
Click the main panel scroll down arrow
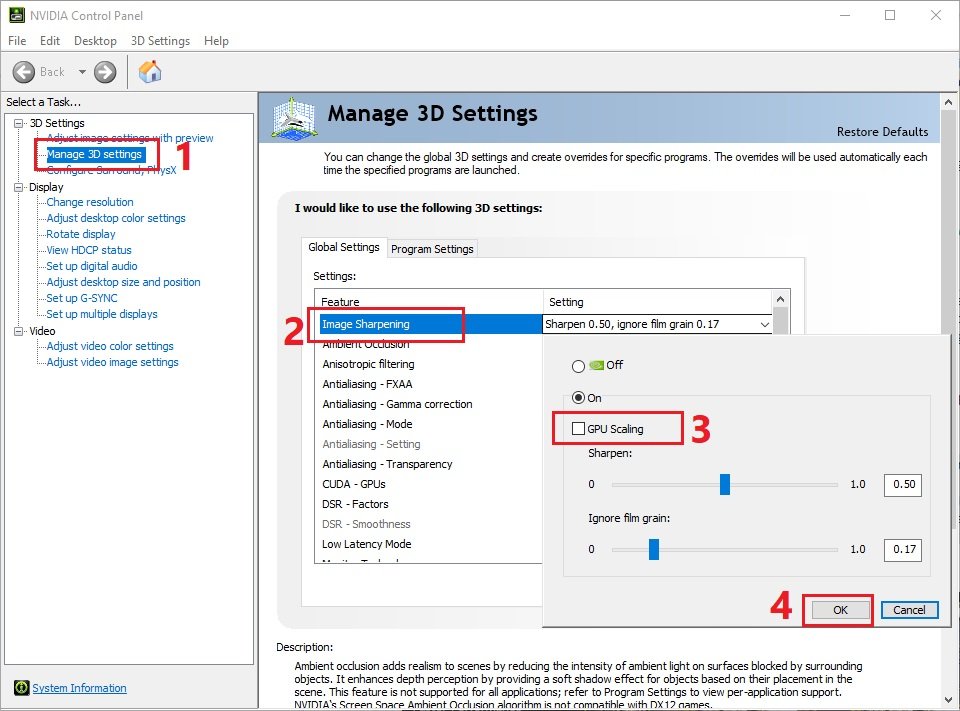(x=948, y=699)
